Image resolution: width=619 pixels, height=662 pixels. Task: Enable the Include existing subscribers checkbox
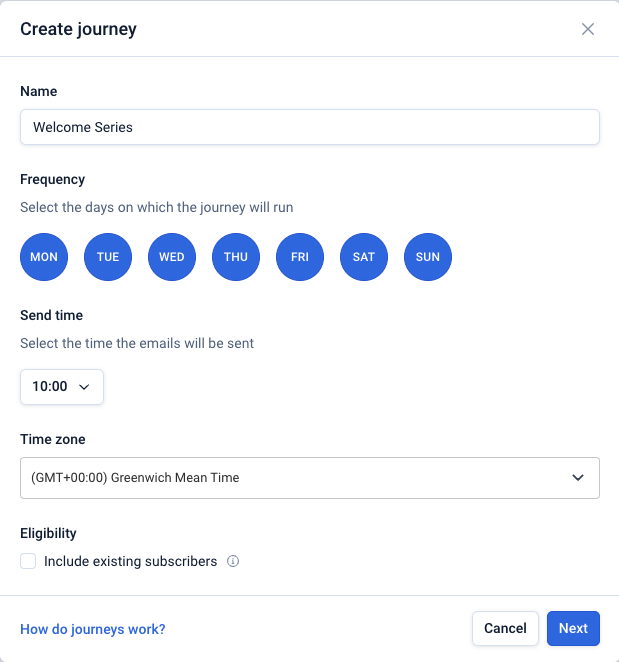click(28, 562)
